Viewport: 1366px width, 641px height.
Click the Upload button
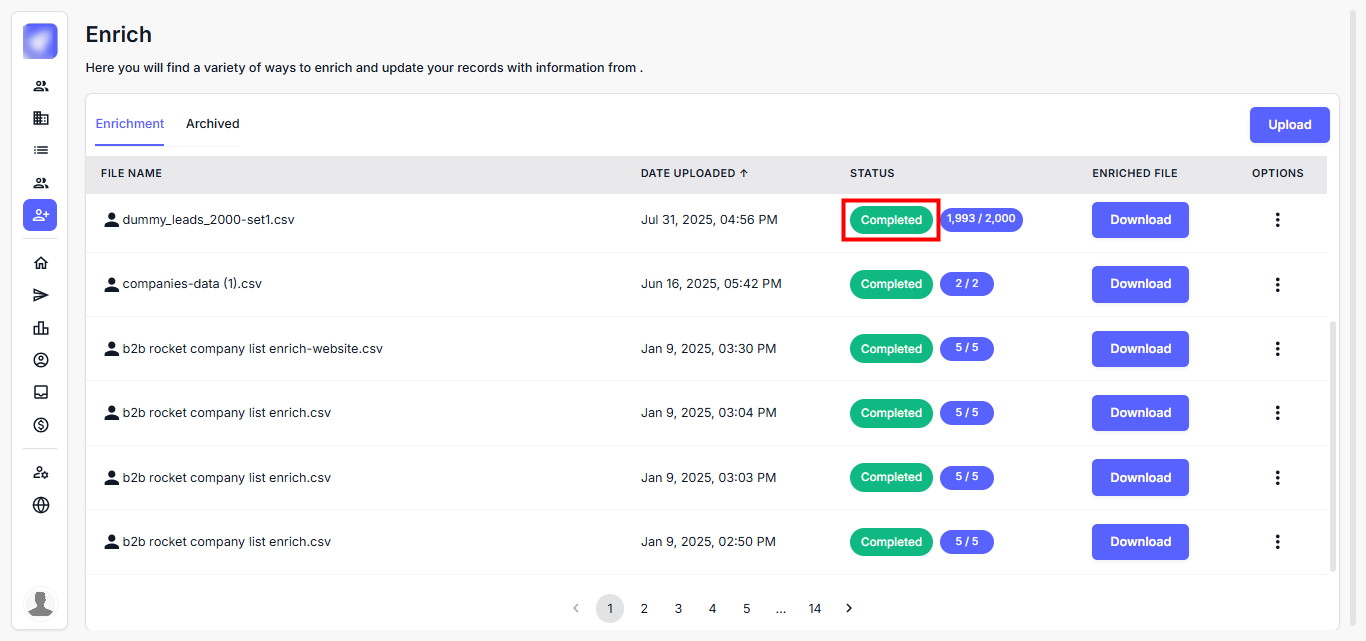(x=1289, y=125)
